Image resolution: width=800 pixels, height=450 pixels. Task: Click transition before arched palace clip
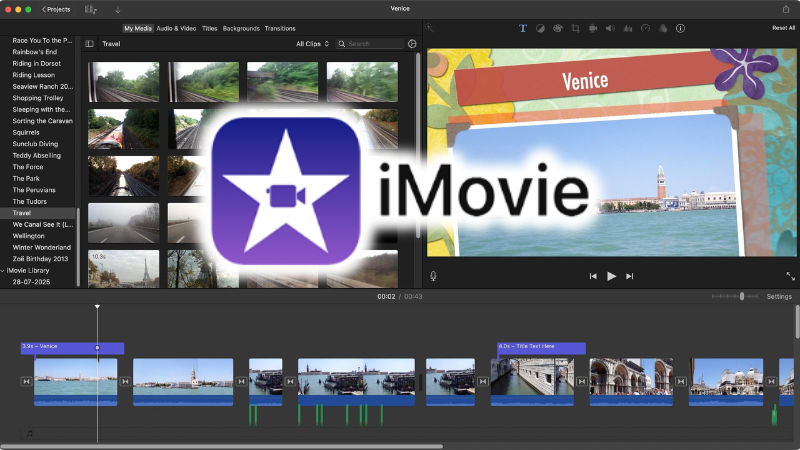click(582, 381)
